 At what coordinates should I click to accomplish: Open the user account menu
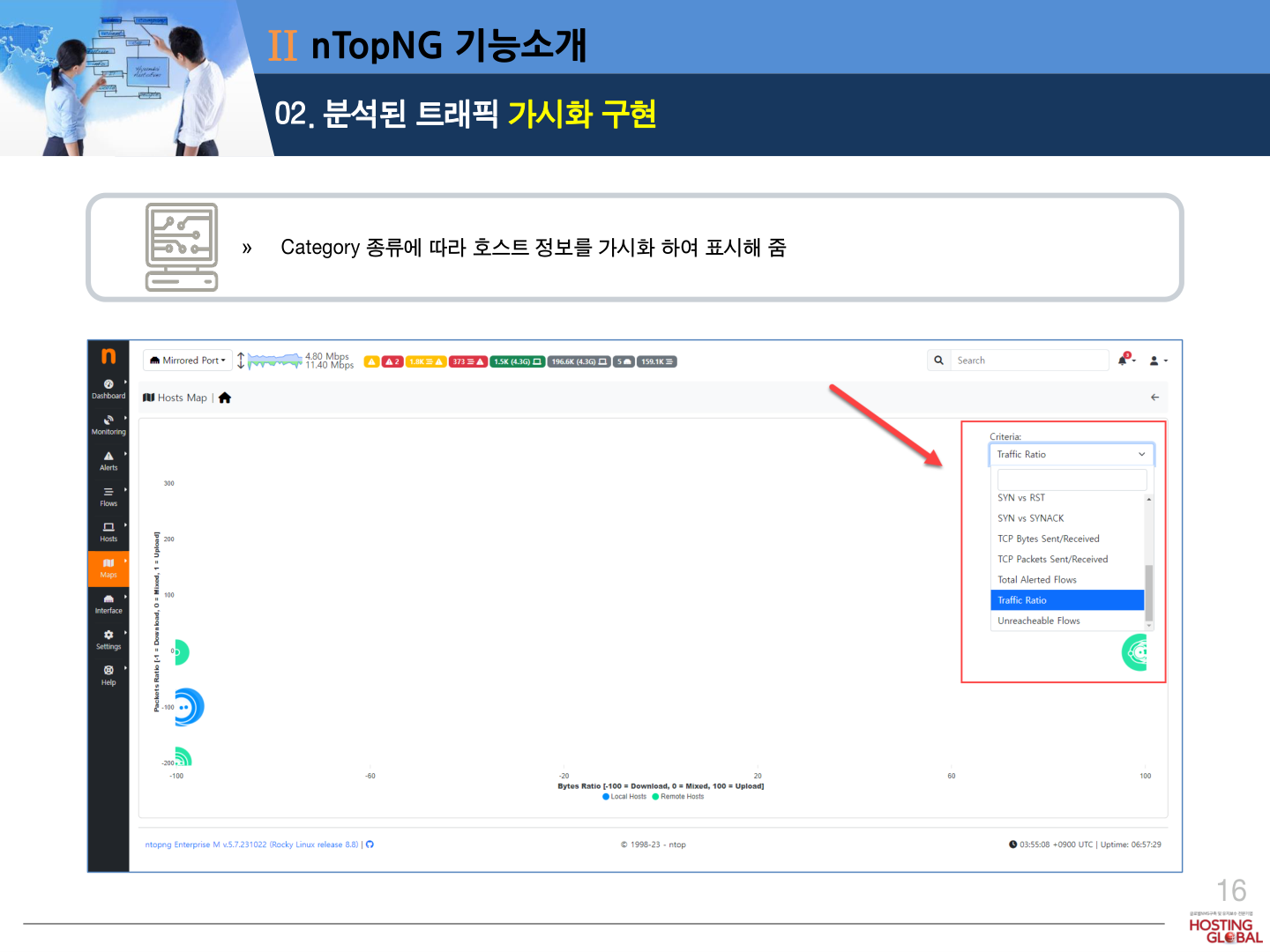(1158, 361)
